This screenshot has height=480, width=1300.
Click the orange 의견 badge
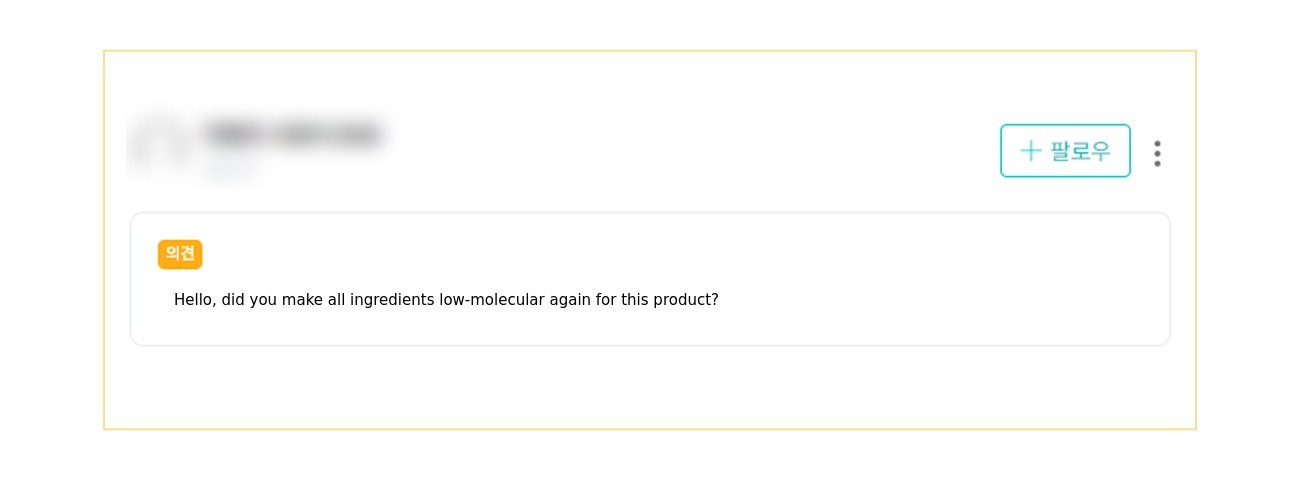coord(180,254)
